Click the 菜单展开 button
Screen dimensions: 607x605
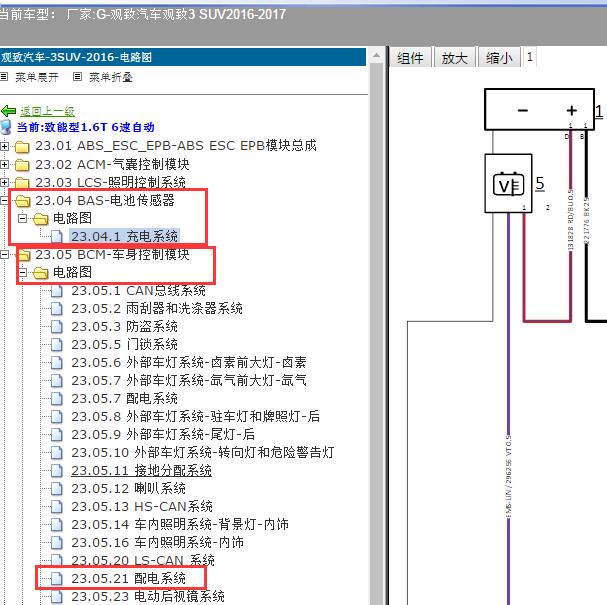(37, 77)
